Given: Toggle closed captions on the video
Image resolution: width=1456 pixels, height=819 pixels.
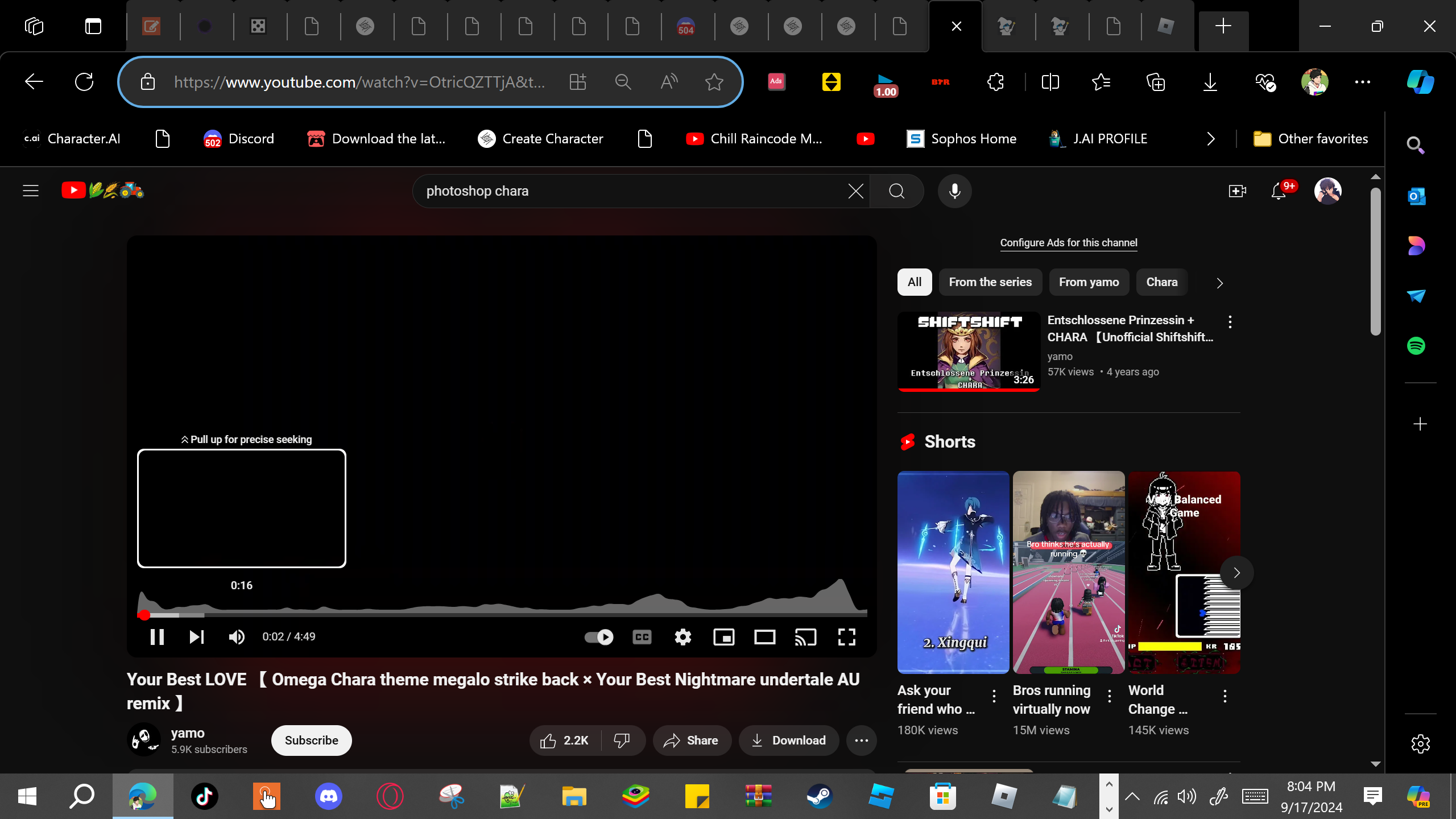Looking at the screenshot, I should (642, 637).
